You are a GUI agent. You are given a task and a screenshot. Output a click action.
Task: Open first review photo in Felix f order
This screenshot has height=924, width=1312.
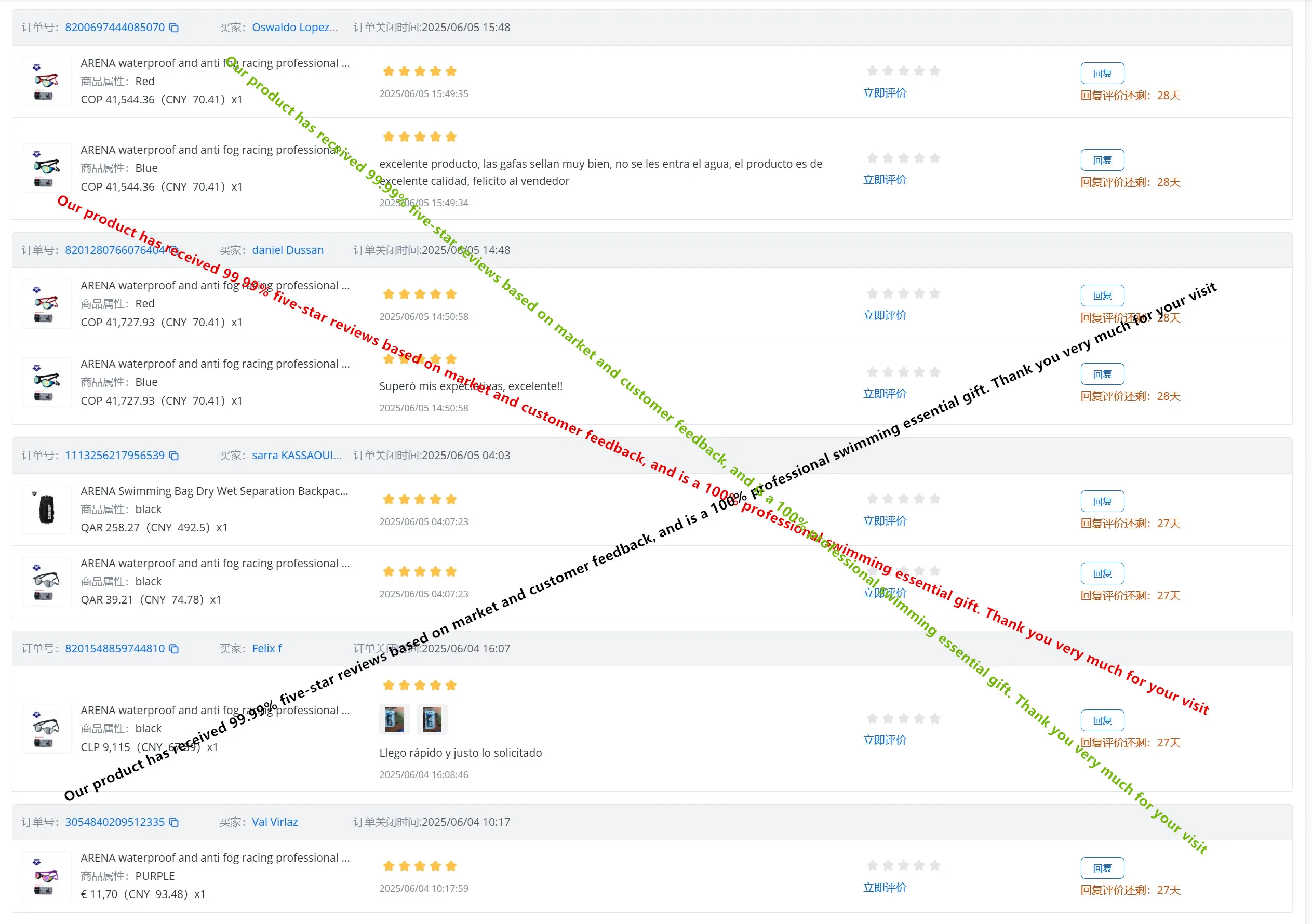[x=394, y=719]
